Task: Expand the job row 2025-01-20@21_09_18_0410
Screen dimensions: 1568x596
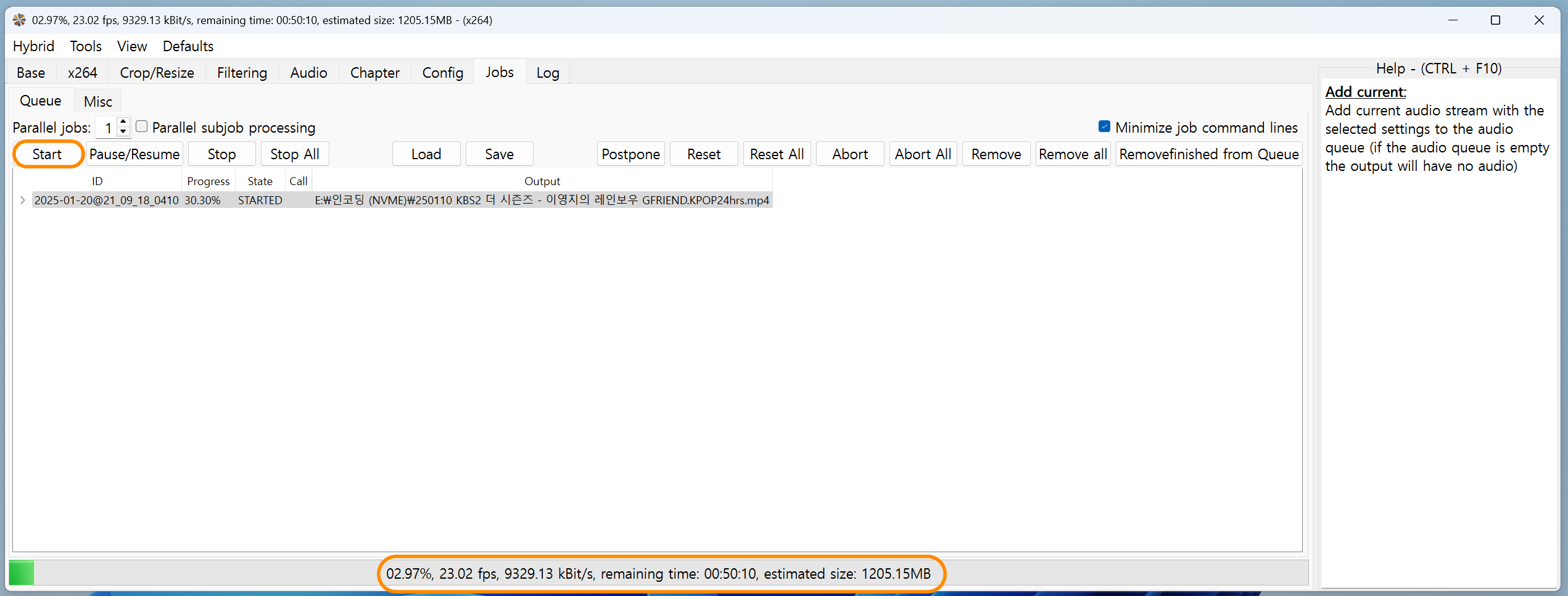Action: coord(23,200)
